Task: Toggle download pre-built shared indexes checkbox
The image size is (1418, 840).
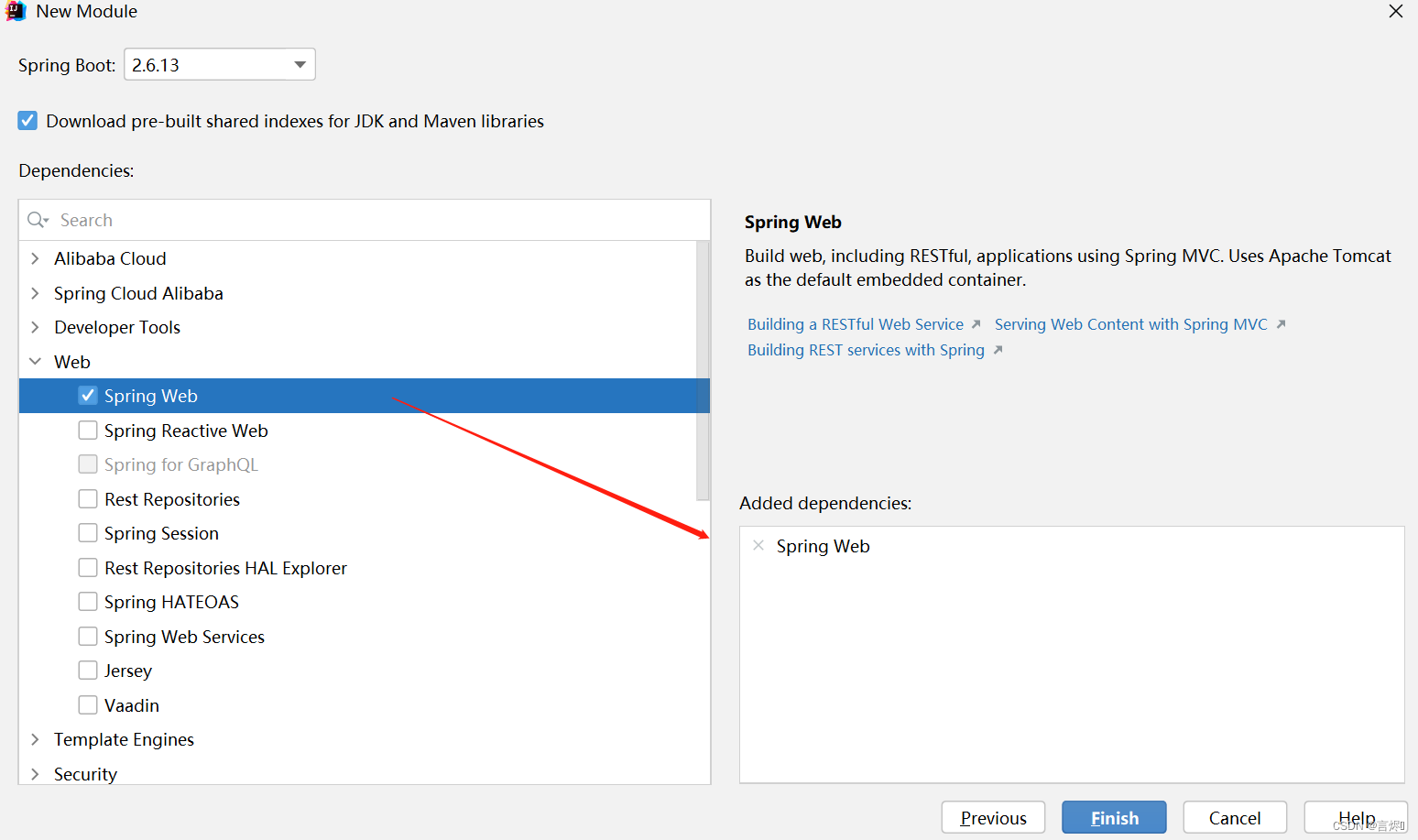Action: point(27,121)
